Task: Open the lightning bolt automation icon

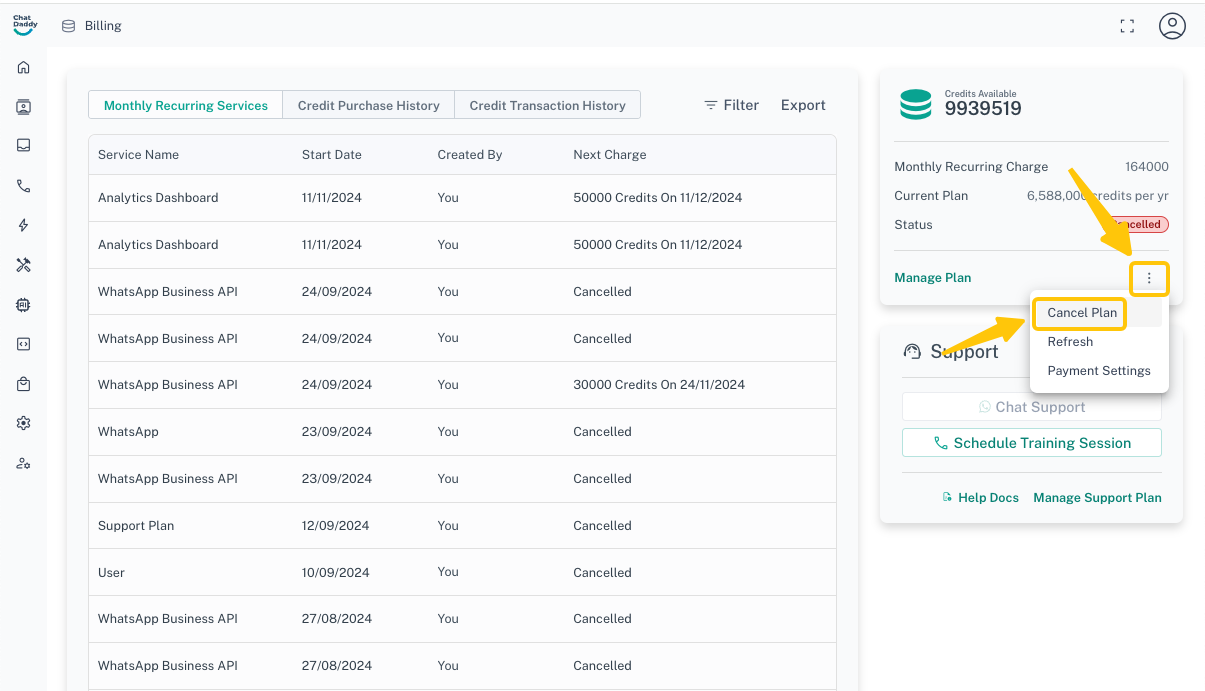Action: (x=24, y=226)
